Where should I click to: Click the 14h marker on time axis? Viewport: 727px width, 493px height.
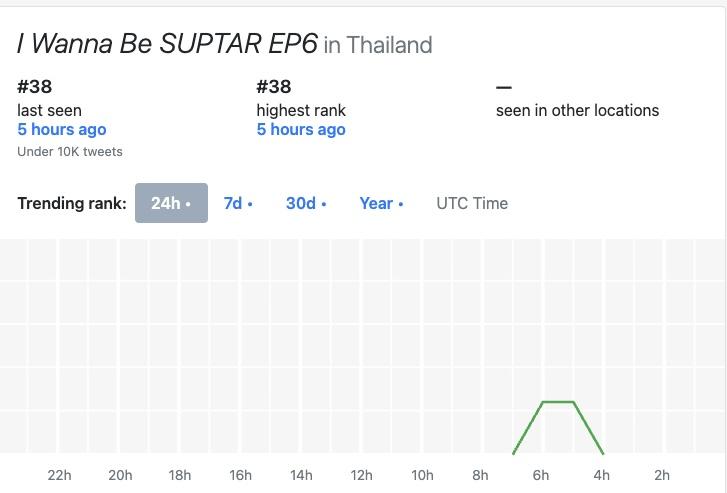coord(301,475)
